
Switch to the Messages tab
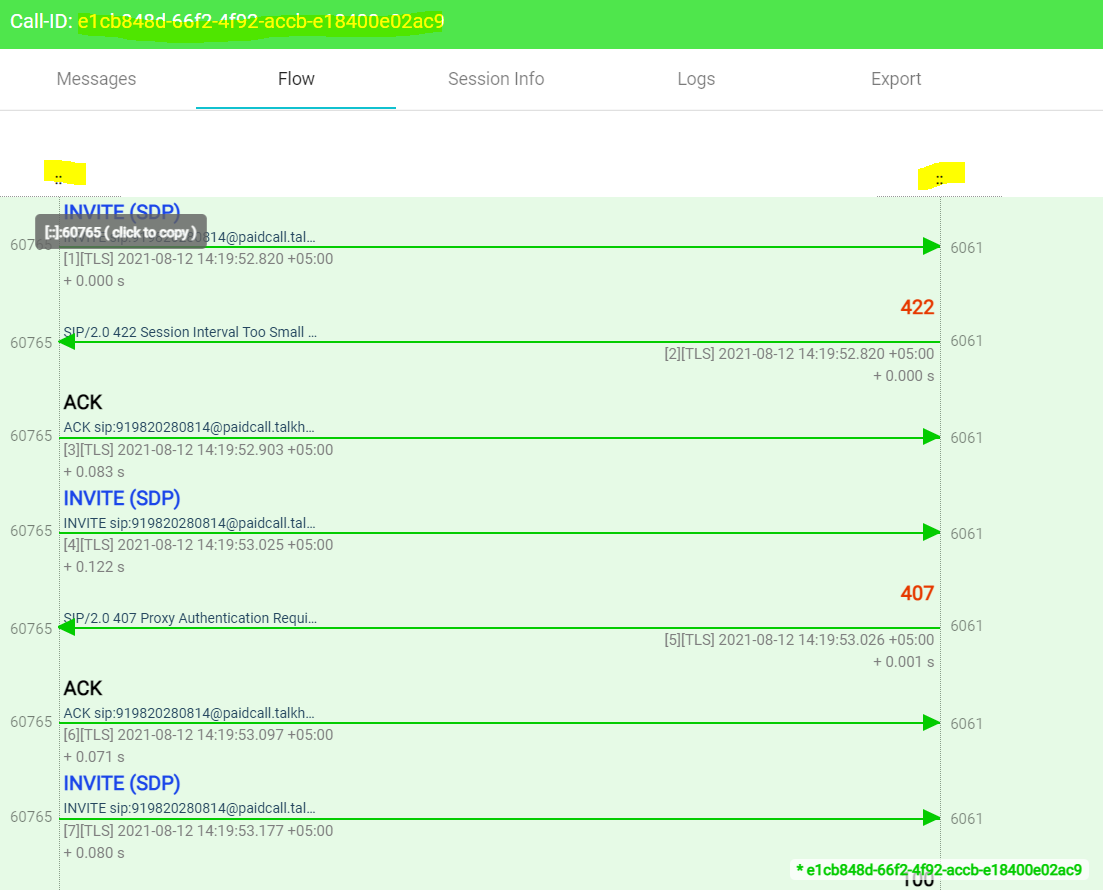click(x=96, y=79)
